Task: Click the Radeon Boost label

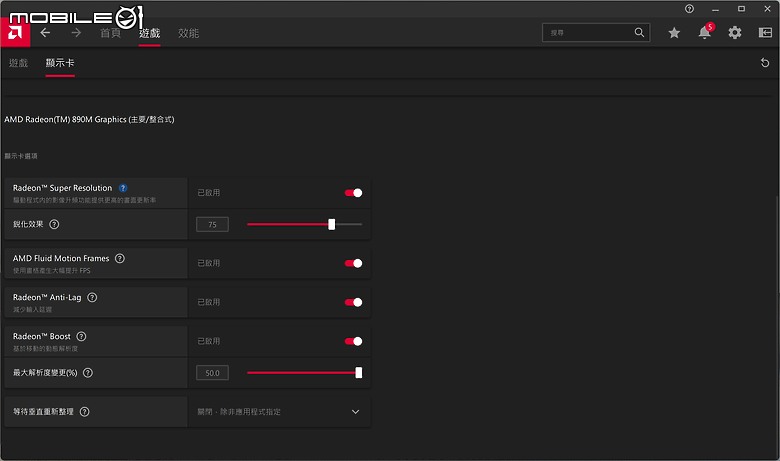Action: click(42, 337)
